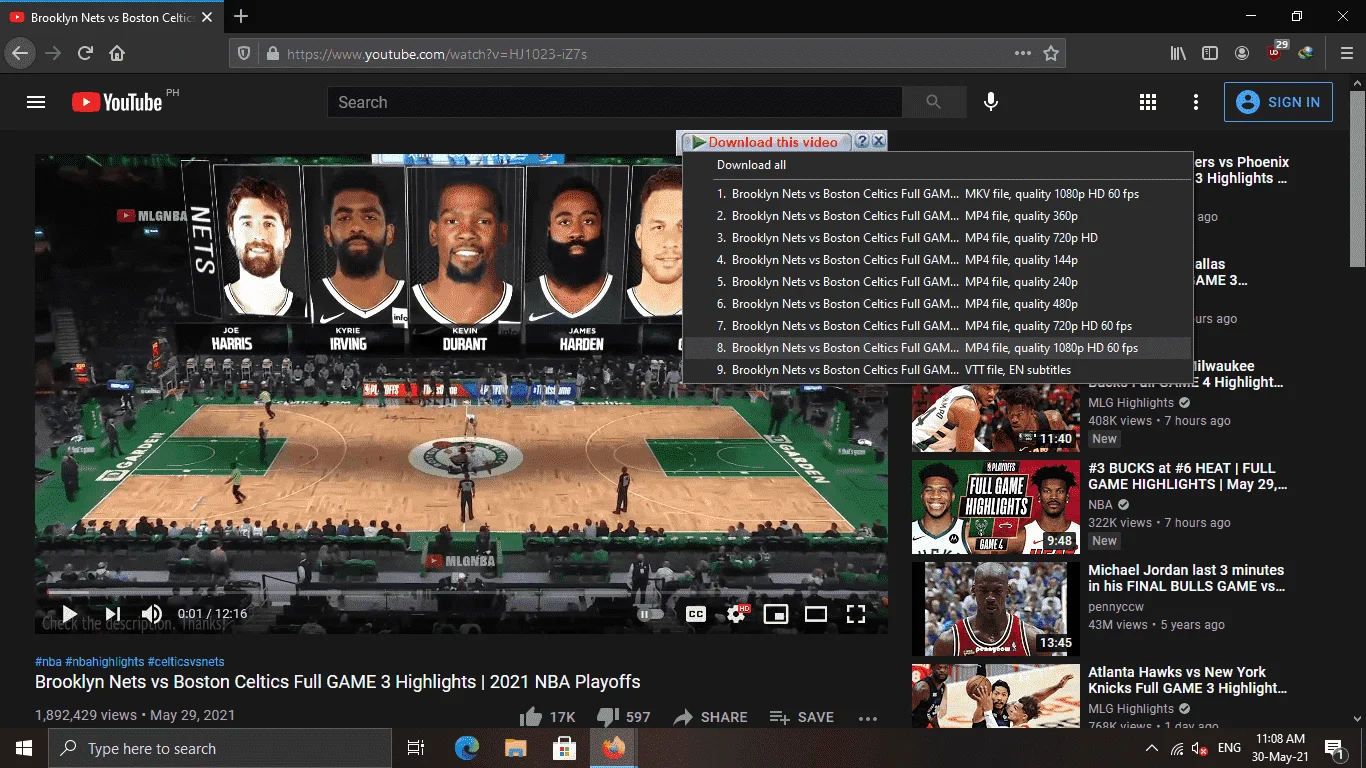
Task: Mute the video volume
Action: click(152, 614)
